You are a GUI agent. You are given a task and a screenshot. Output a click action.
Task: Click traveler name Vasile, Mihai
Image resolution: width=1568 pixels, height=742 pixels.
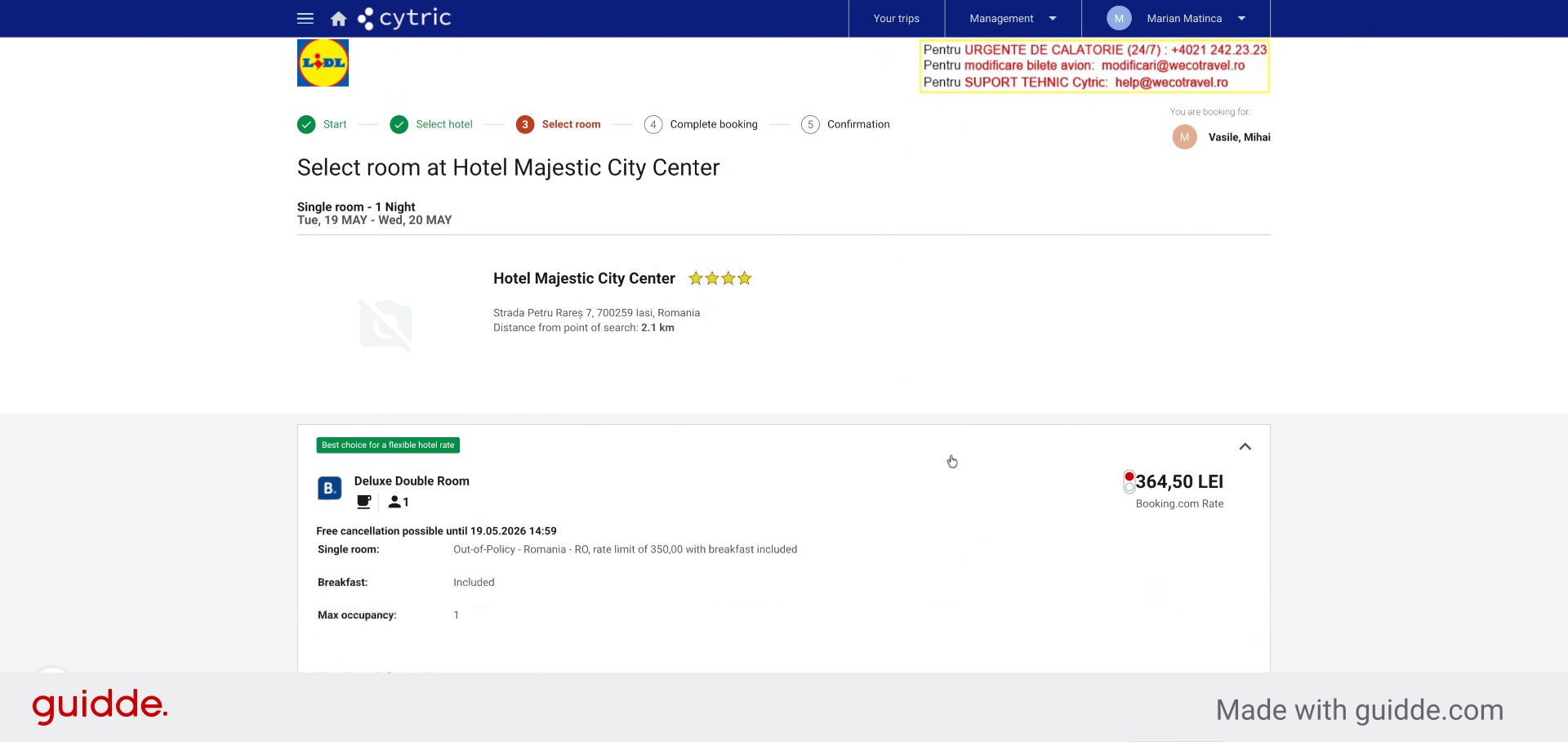[x=1239, y=137]
